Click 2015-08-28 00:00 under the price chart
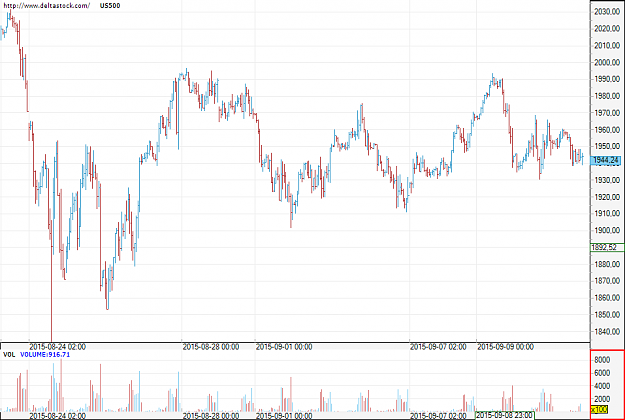Screen dimensions: 625x420 coord(211,347)
